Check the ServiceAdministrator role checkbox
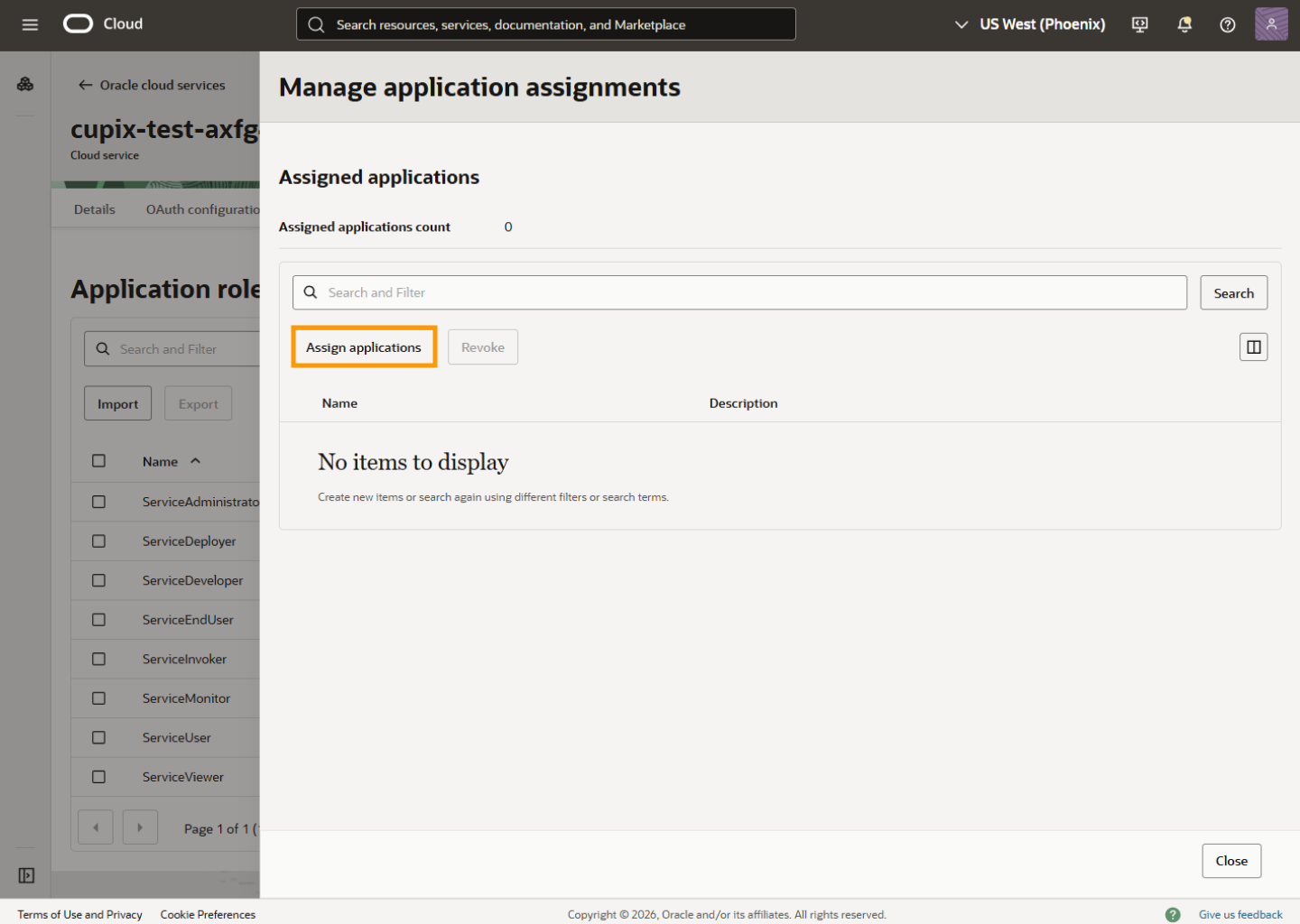This screenshot has width=1300, height=924. (x=99, y=502)
